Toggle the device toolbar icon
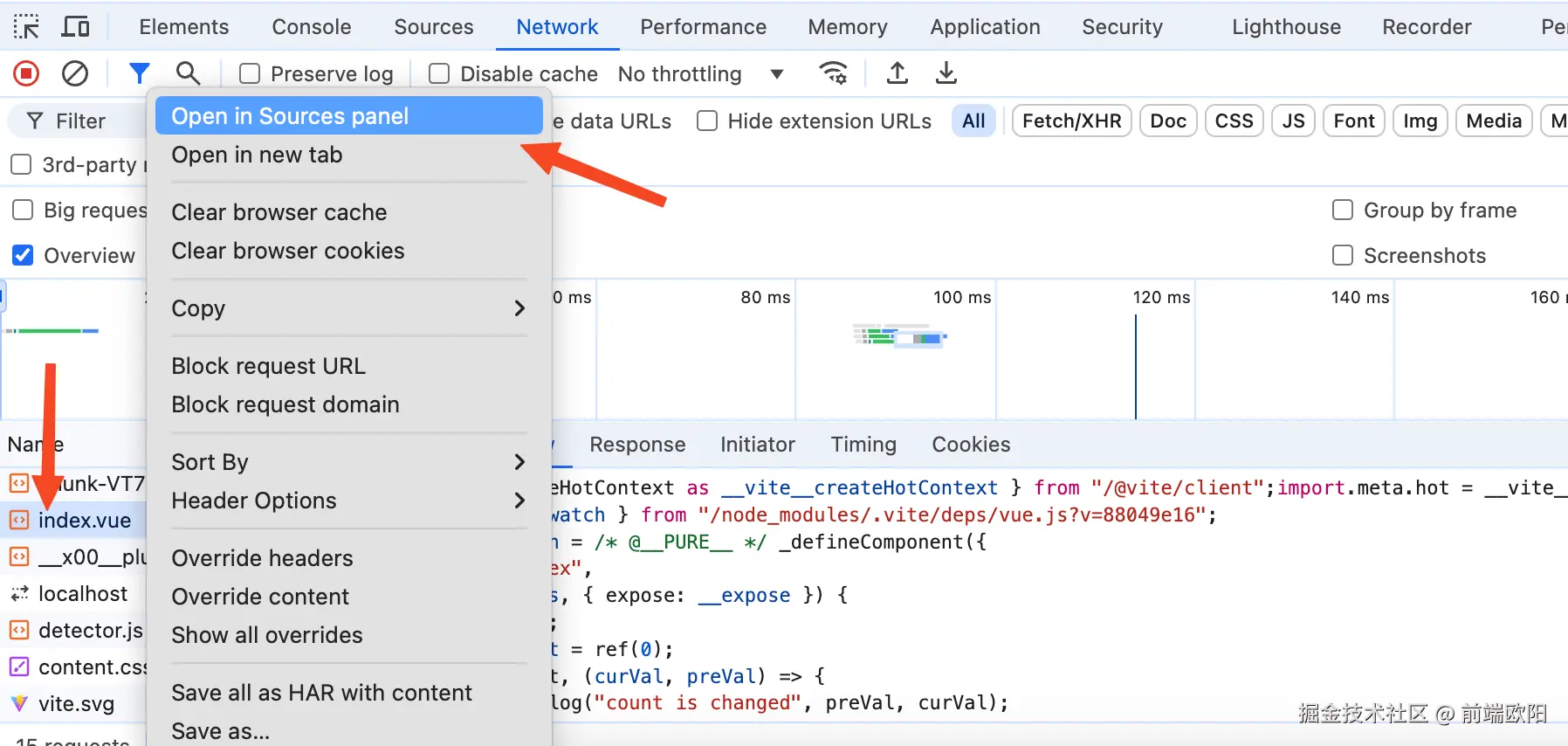 76,27
